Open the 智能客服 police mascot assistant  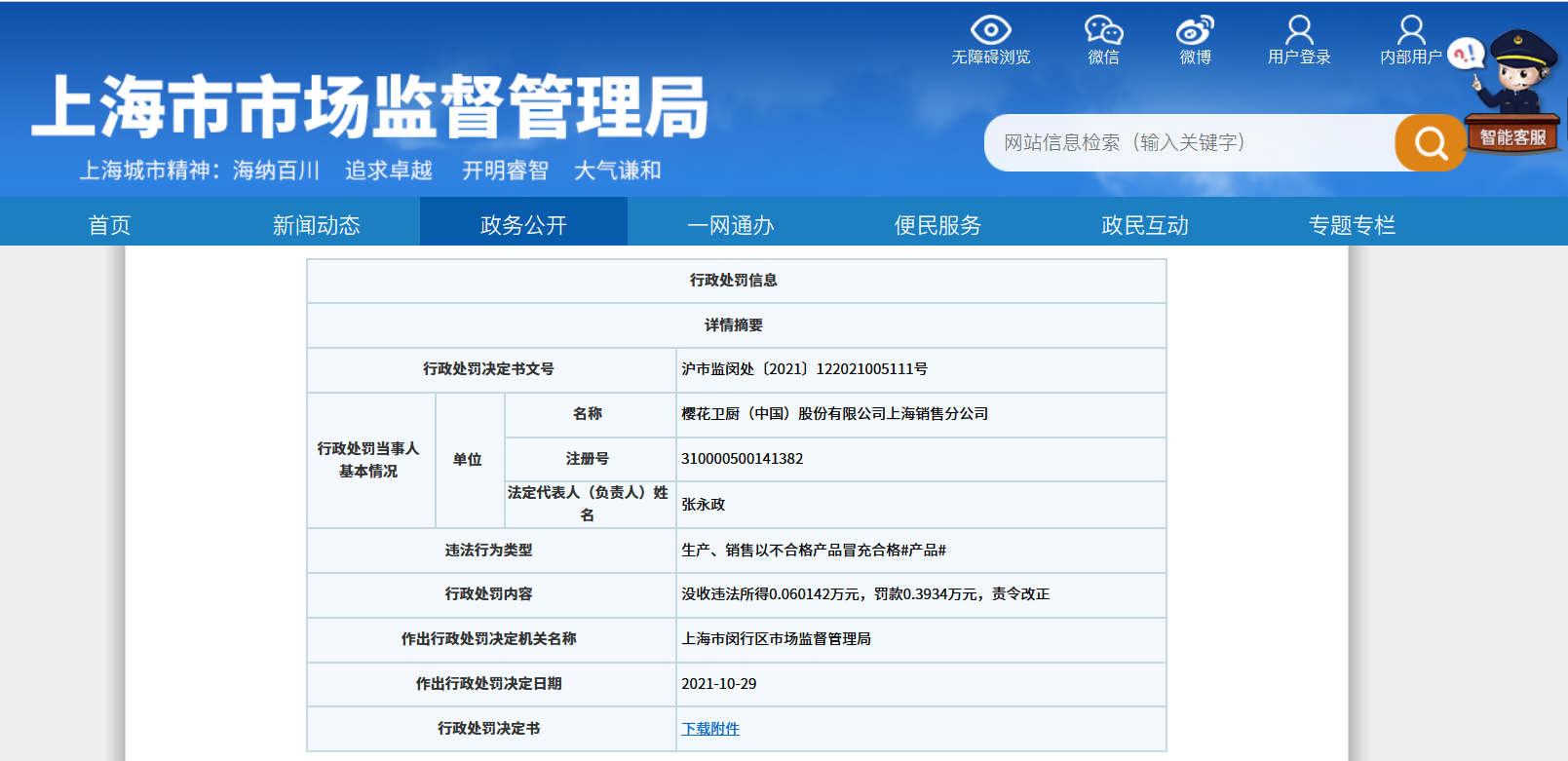(1511, 93)
